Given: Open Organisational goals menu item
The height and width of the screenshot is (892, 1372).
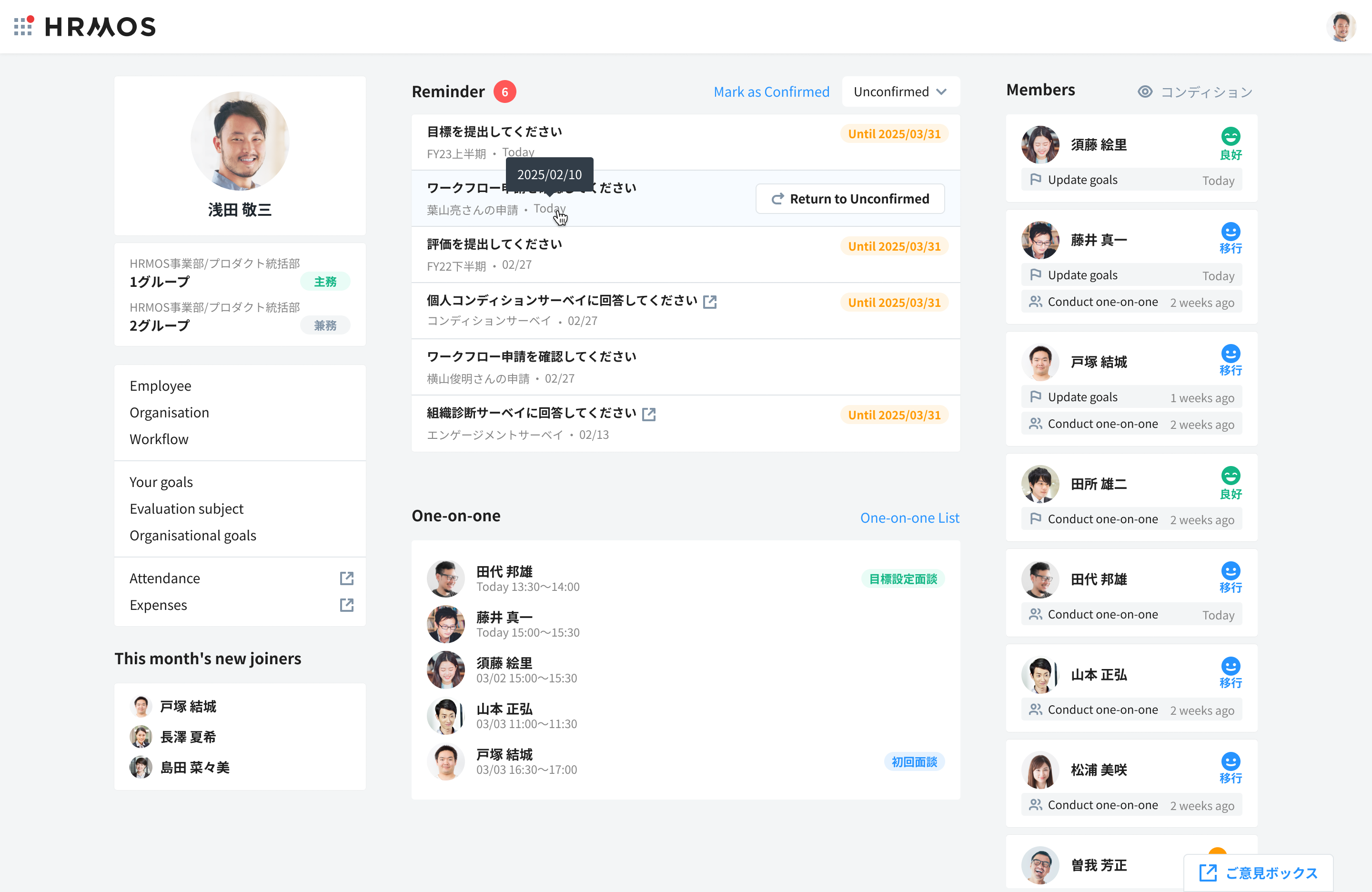Looking at the screenshot, I should [x=192, y=536].
